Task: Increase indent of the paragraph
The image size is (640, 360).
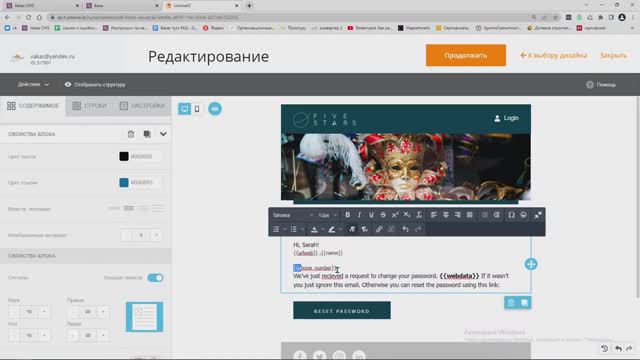Action: (496, 215)
